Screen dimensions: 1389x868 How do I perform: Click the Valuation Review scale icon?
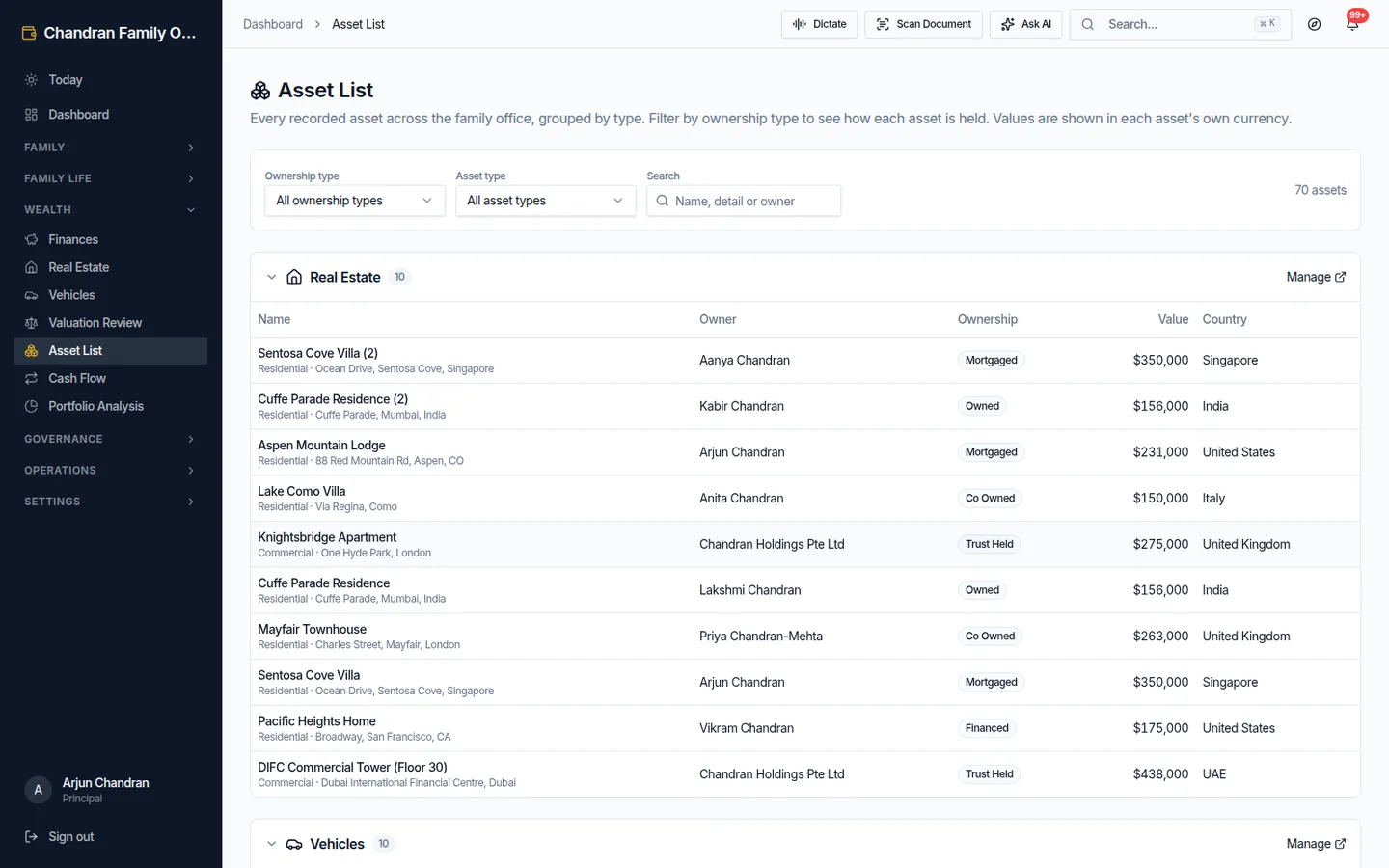click(31, 323)
